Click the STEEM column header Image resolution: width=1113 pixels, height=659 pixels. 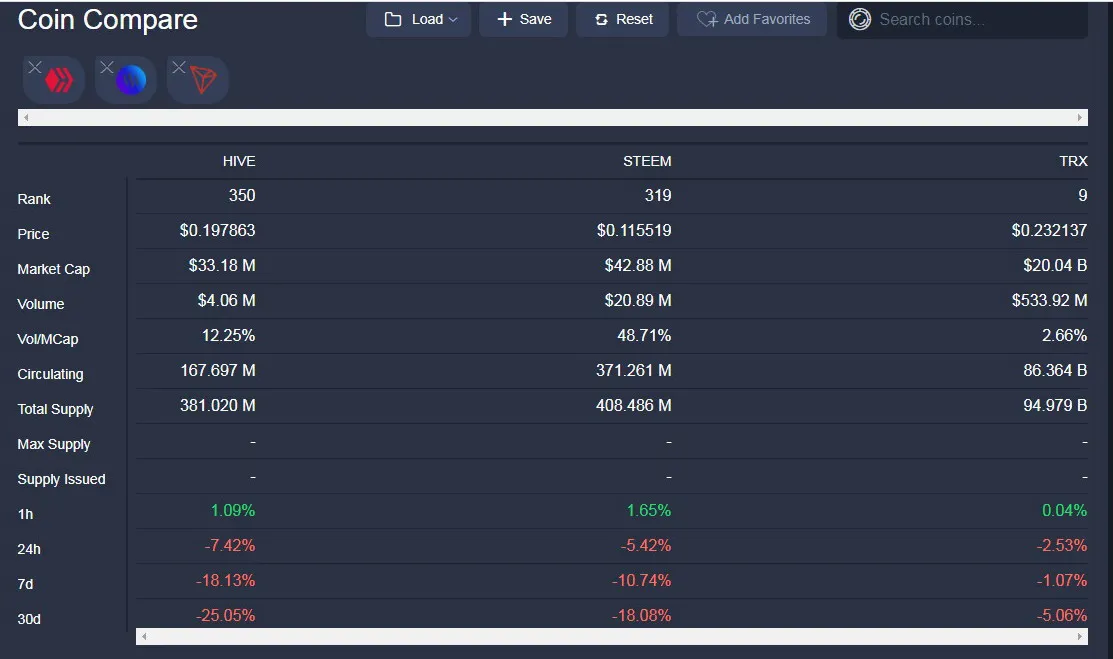[x=647, y=161]
